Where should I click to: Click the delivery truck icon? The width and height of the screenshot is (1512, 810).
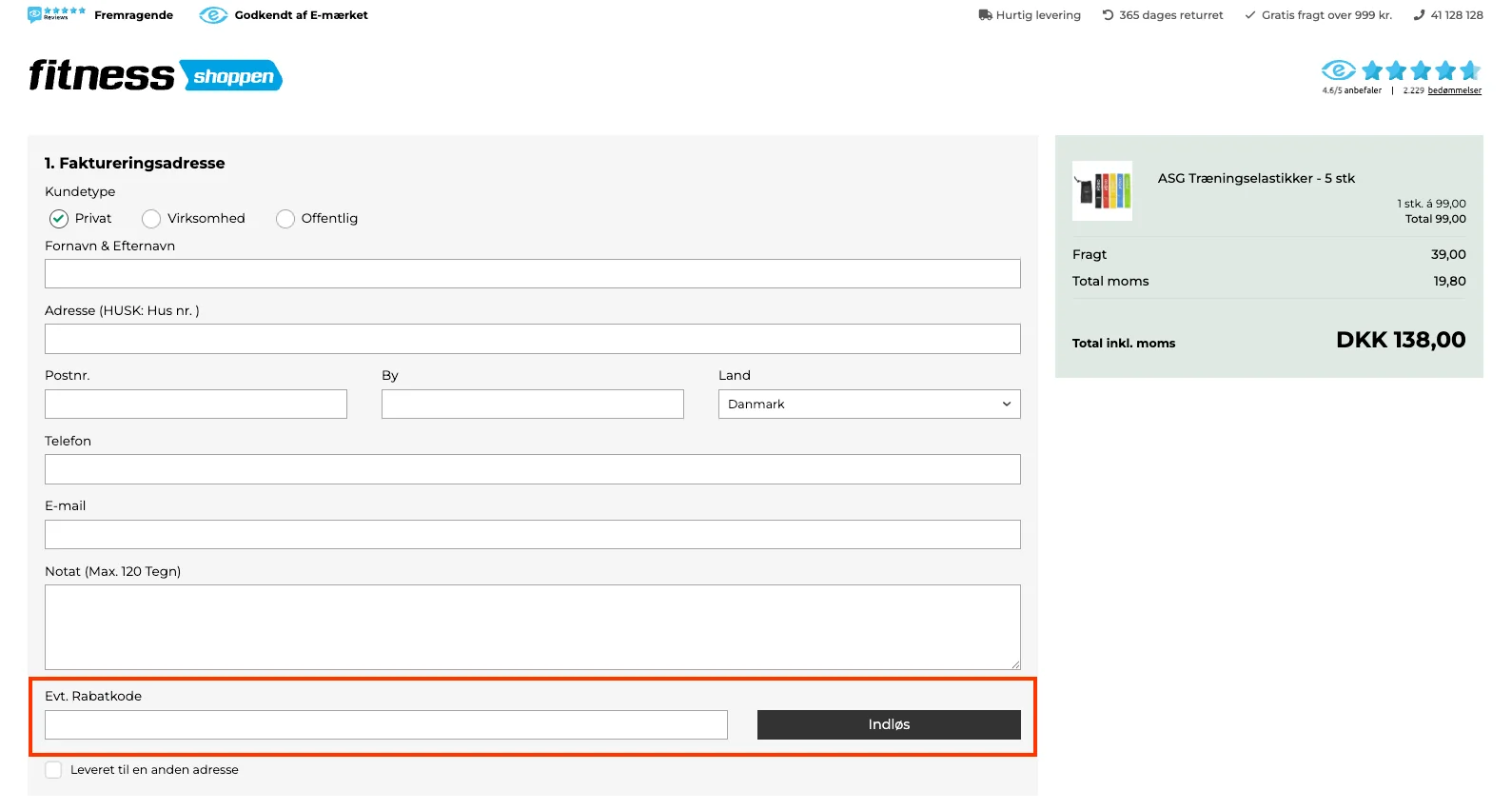click(x=985, y=15)
